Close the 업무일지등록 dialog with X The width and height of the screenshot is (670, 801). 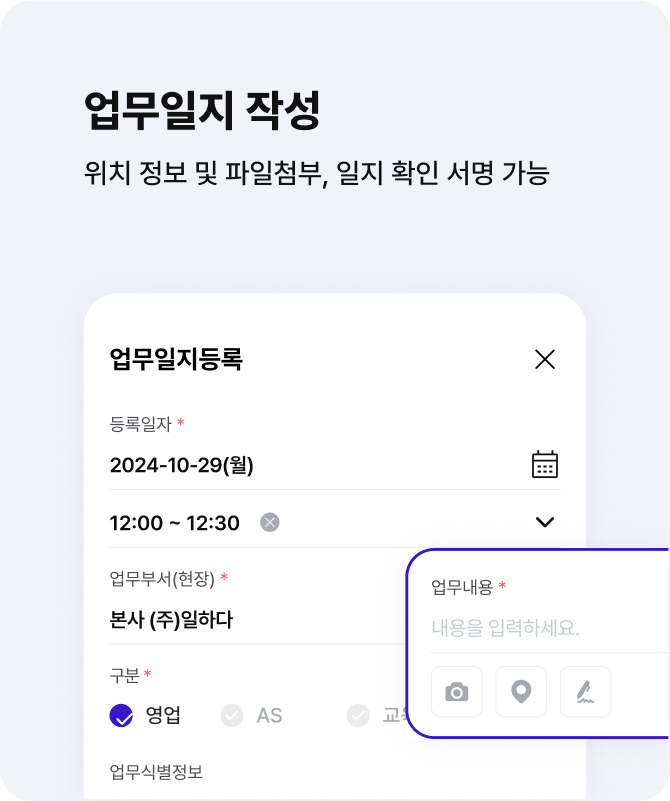click(545, 359)
